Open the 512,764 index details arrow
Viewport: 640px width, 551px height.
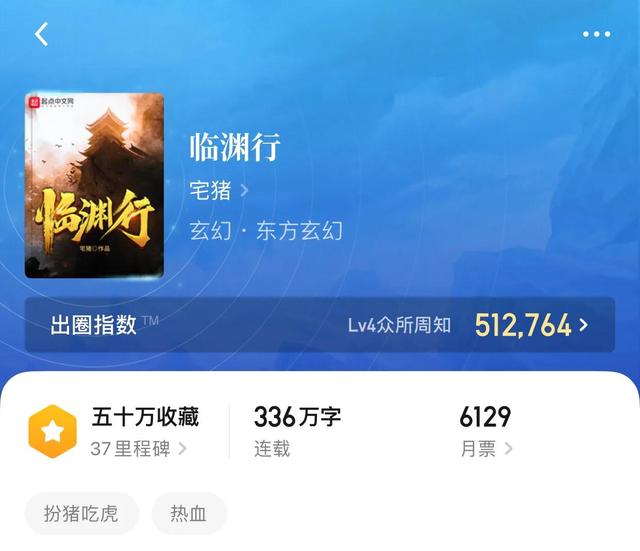coord(584,325)
